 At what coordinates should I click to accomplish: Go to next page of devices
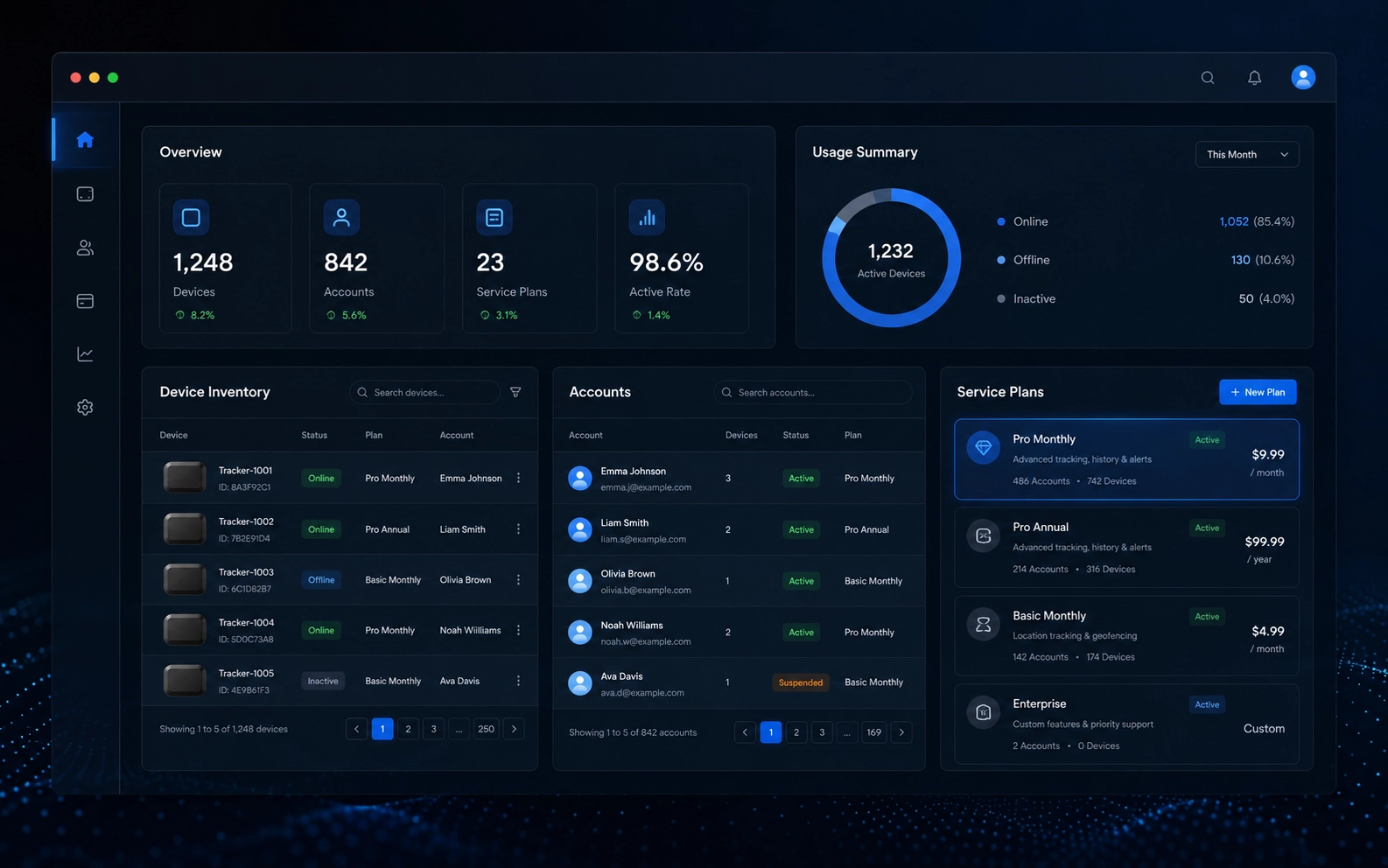click(514, 729)
